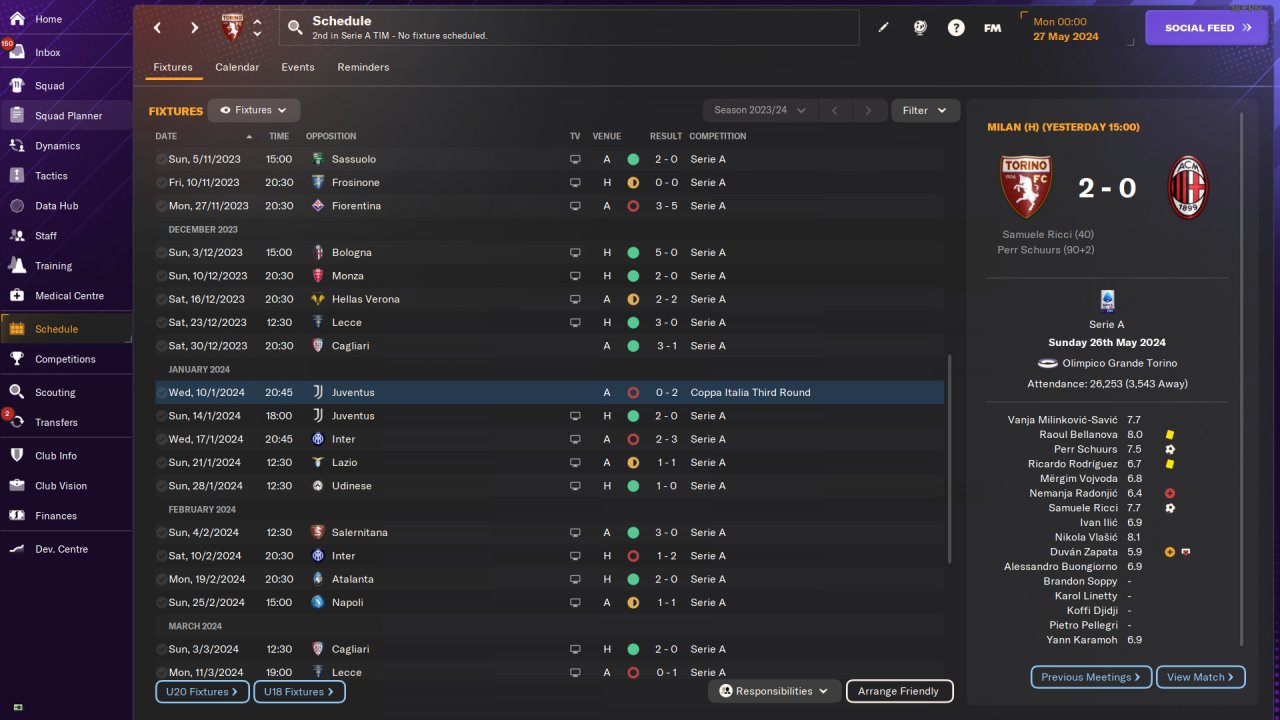Open the world globe icon
The width and height of the screenshot is (1280, 720).
pos(920,28)
